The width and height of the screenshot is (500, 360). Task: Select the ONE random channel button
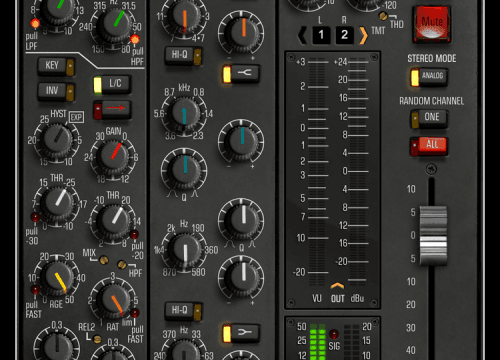click(429, 118)
